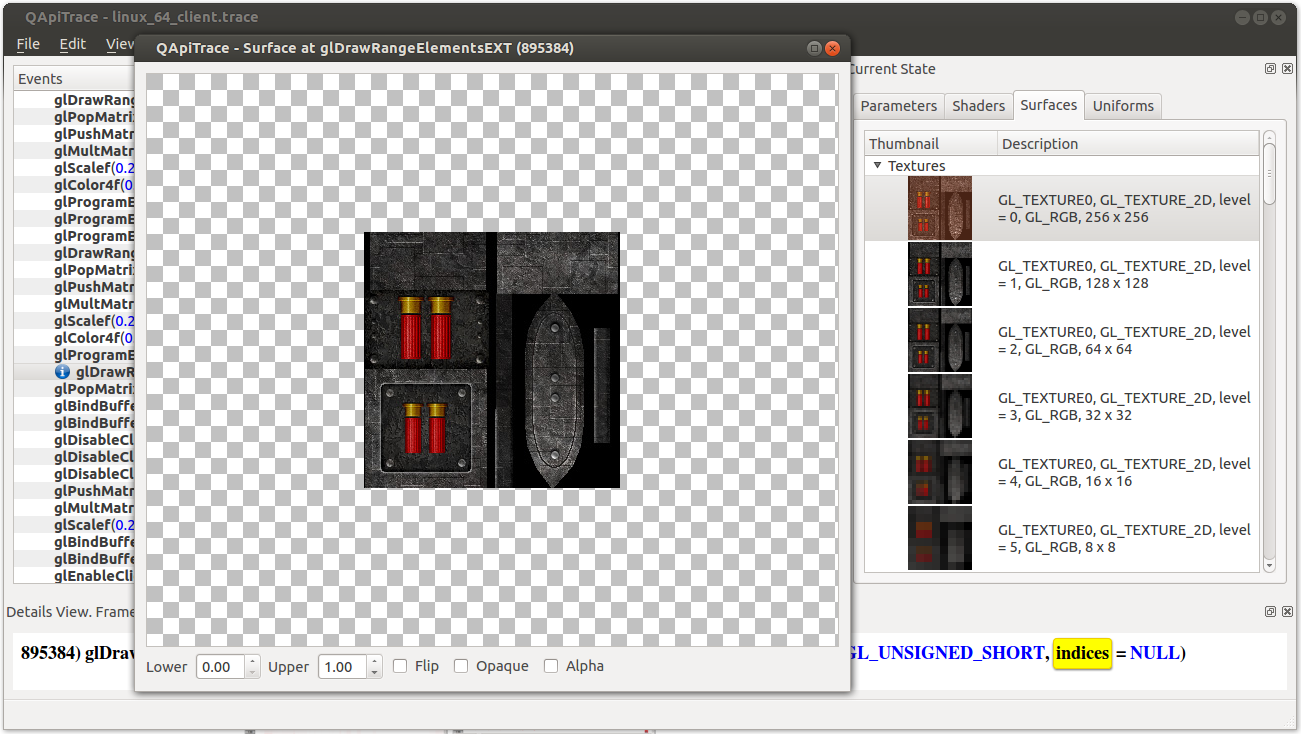1301x734 pixels.
Task: Check the Alpha option
Action: click(x=551, y=666)
